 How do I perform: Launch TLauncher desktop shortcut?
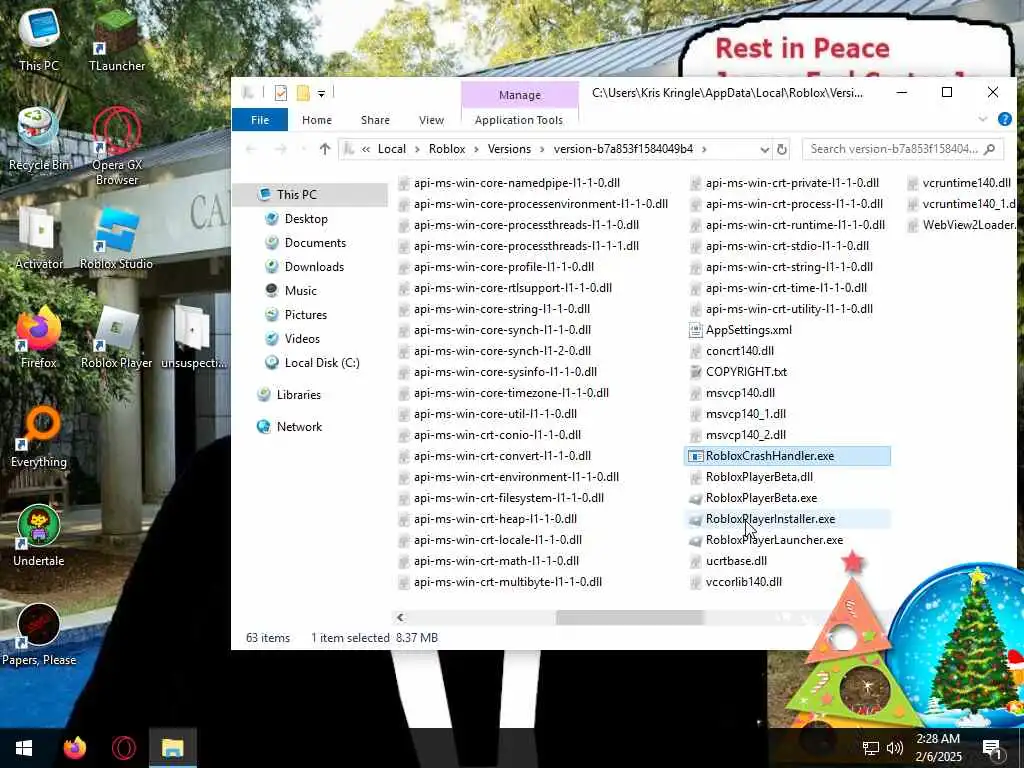coord(117,39)
